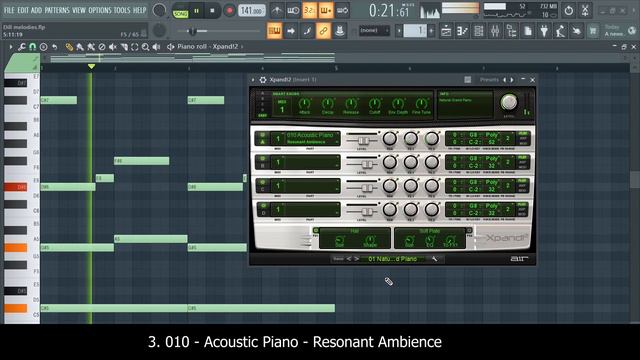Select the slice tool in piano roll
640x360 pixels.
click(x=124, y=47)
